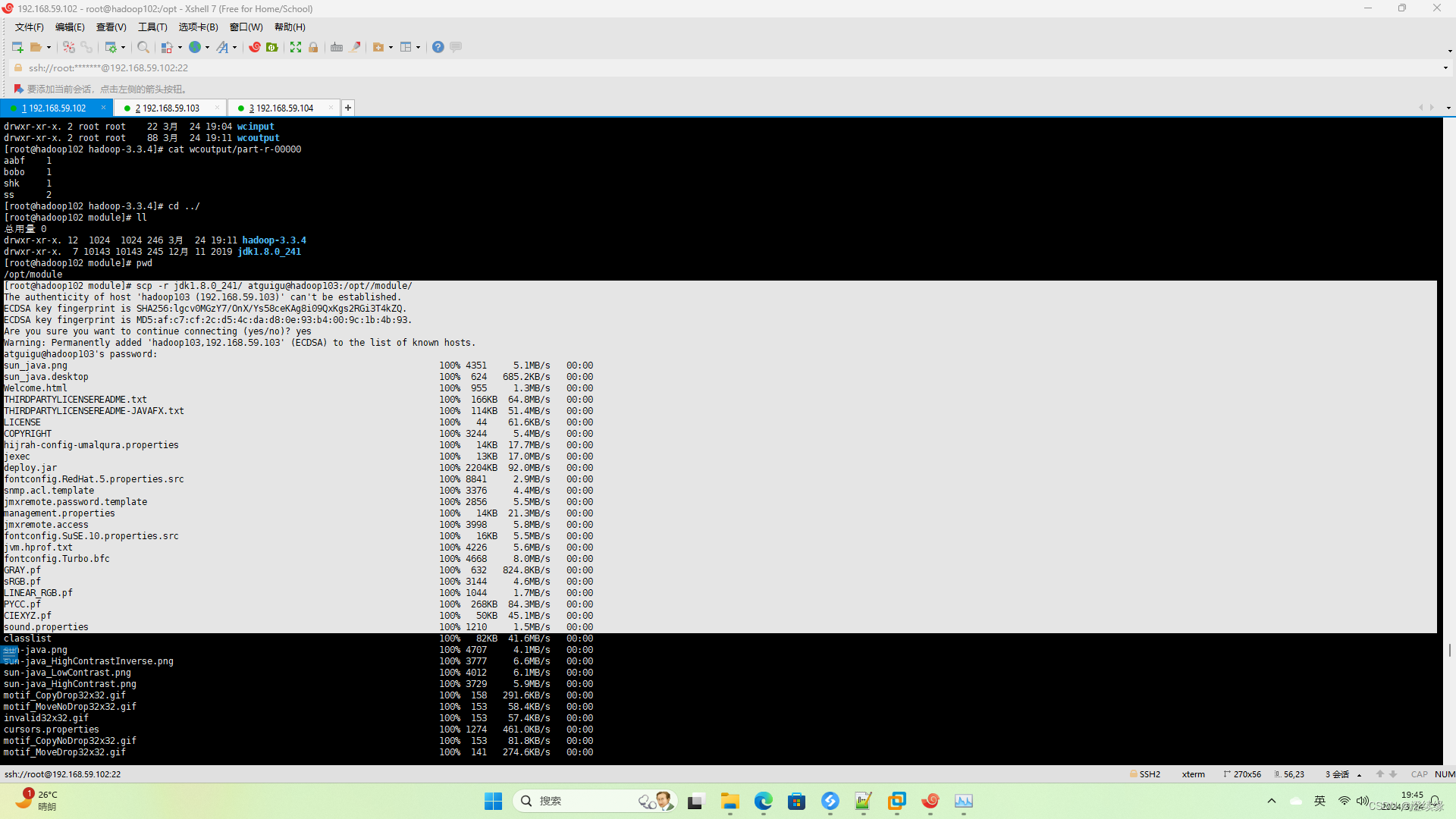This screenshot has width=1456, height=819.
Task: Expand the font settings dropdown arrow
Action: pos(234,48)
